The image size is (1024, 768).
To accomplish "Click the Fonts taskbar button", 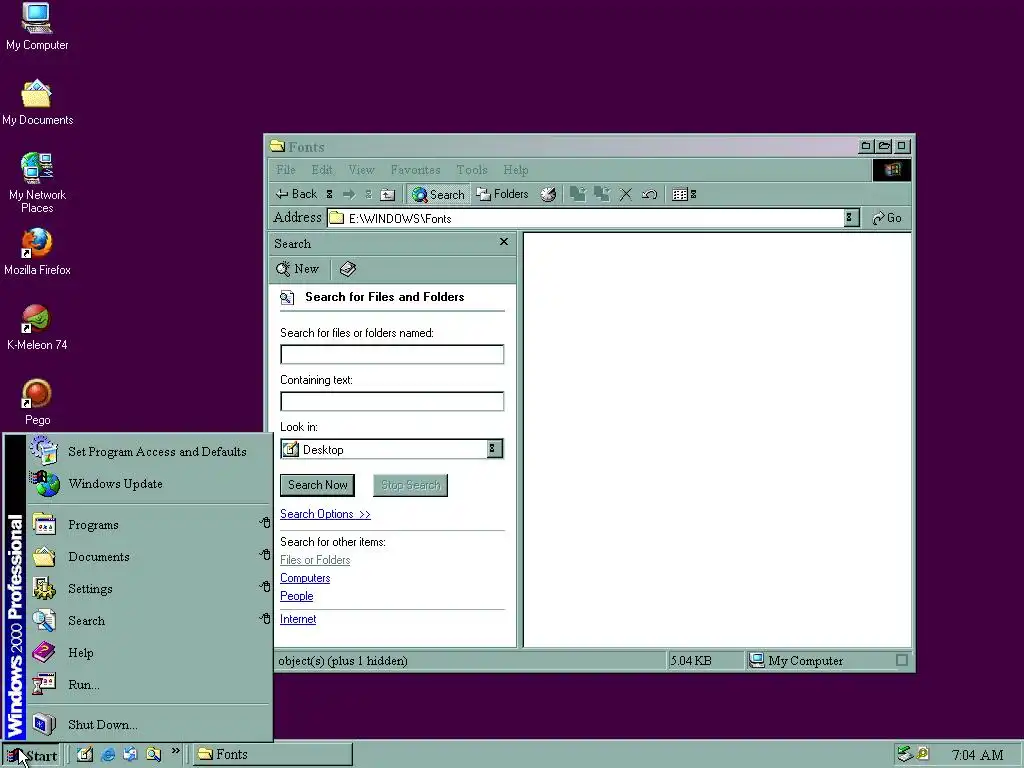I will 272,754.
